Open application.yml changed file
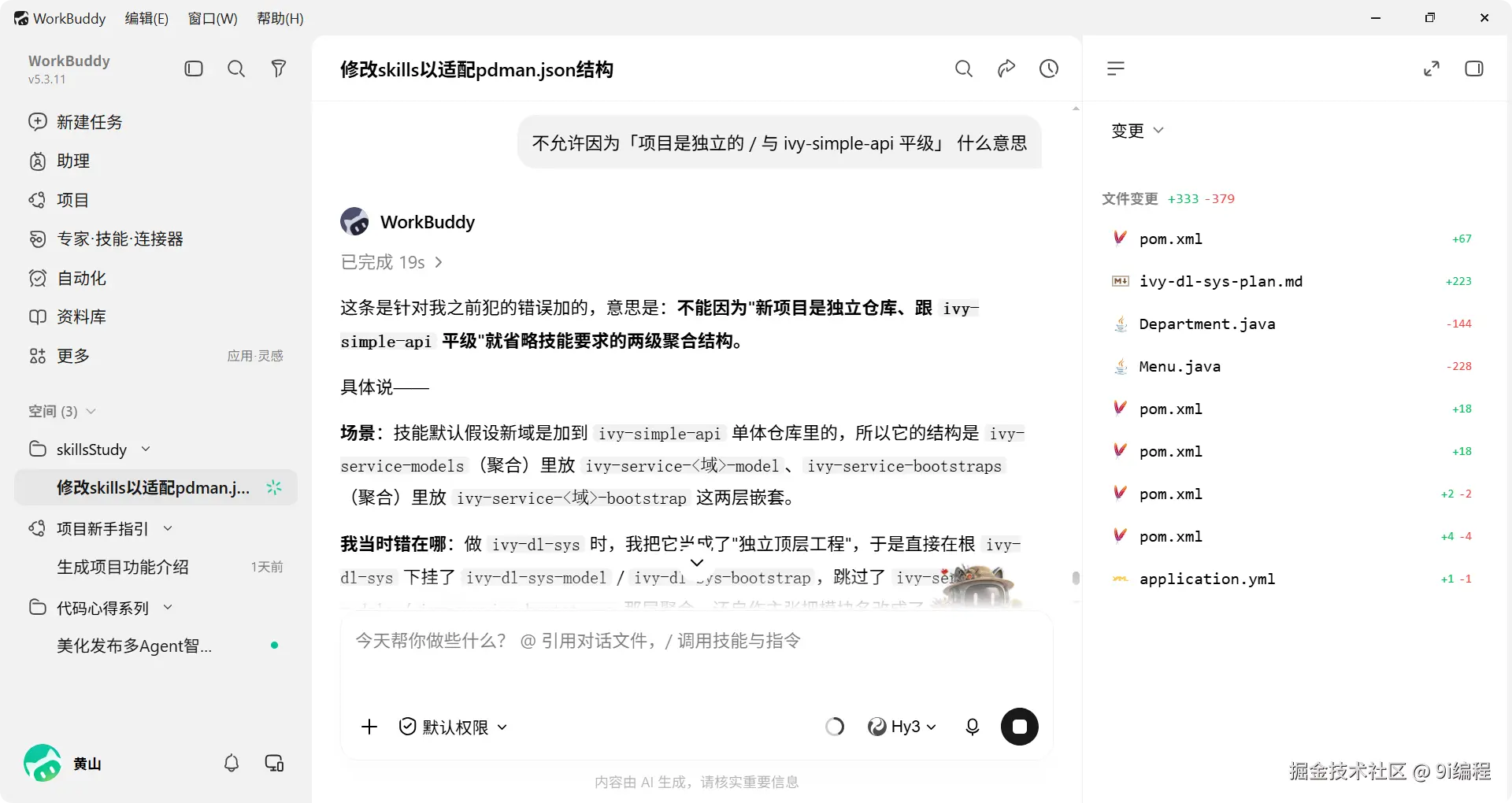This screenshot has height=803, width=1512. point(1291,579)
